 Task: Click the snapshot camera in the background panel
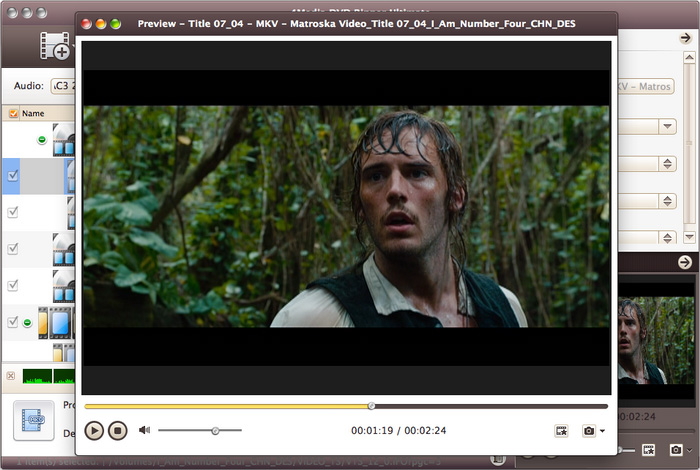[677, 451]
